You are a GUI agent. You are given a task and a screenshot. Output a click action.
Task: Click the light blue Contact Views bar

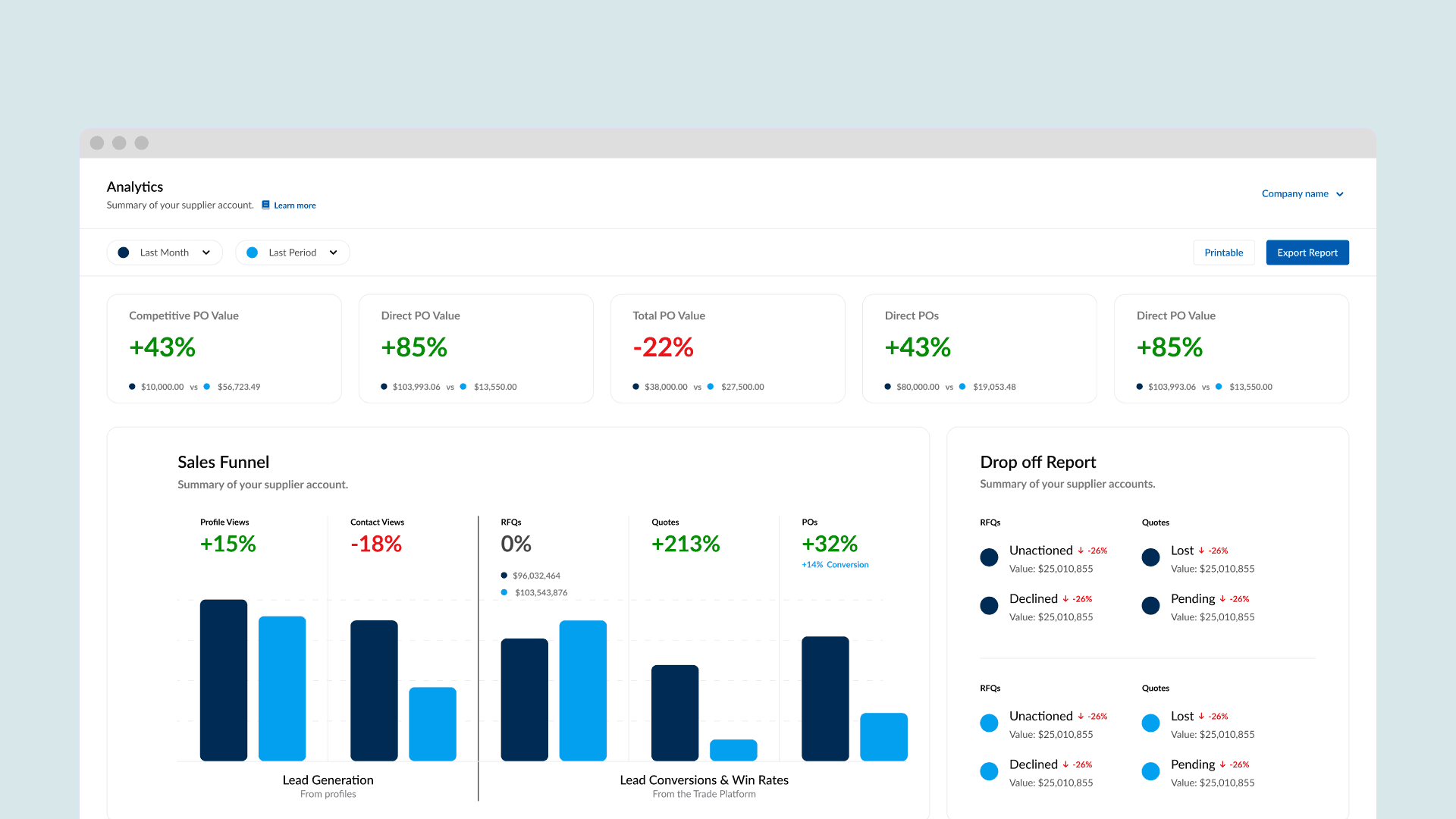432,724
